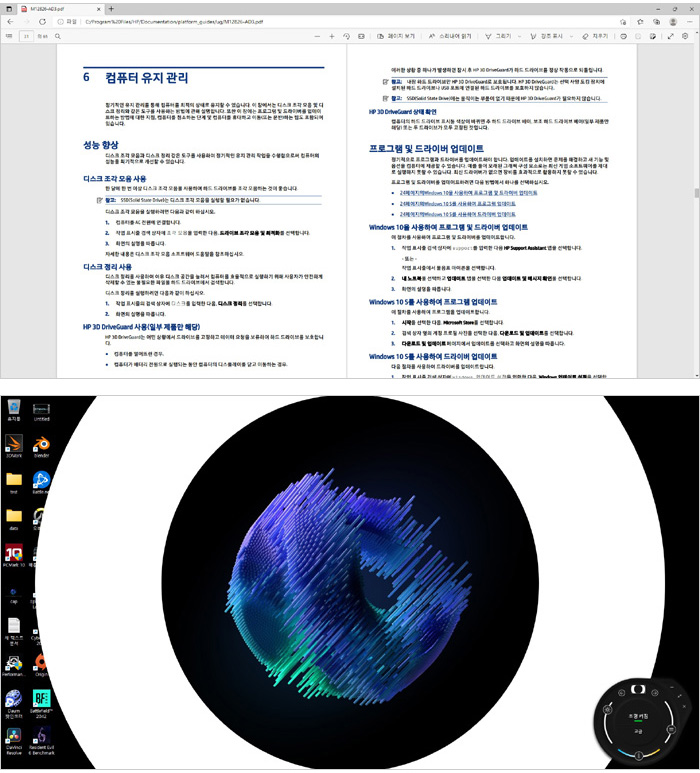This screenshot has height=773, width=700.
Task: Open the data folder on desktop
Action: pos(14,519)
